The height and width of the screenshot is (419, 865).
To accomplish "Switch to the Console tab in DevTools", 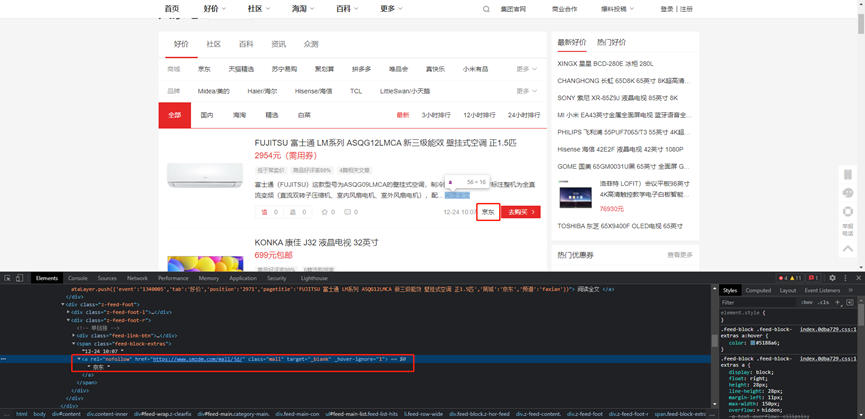I will point(78,278).
